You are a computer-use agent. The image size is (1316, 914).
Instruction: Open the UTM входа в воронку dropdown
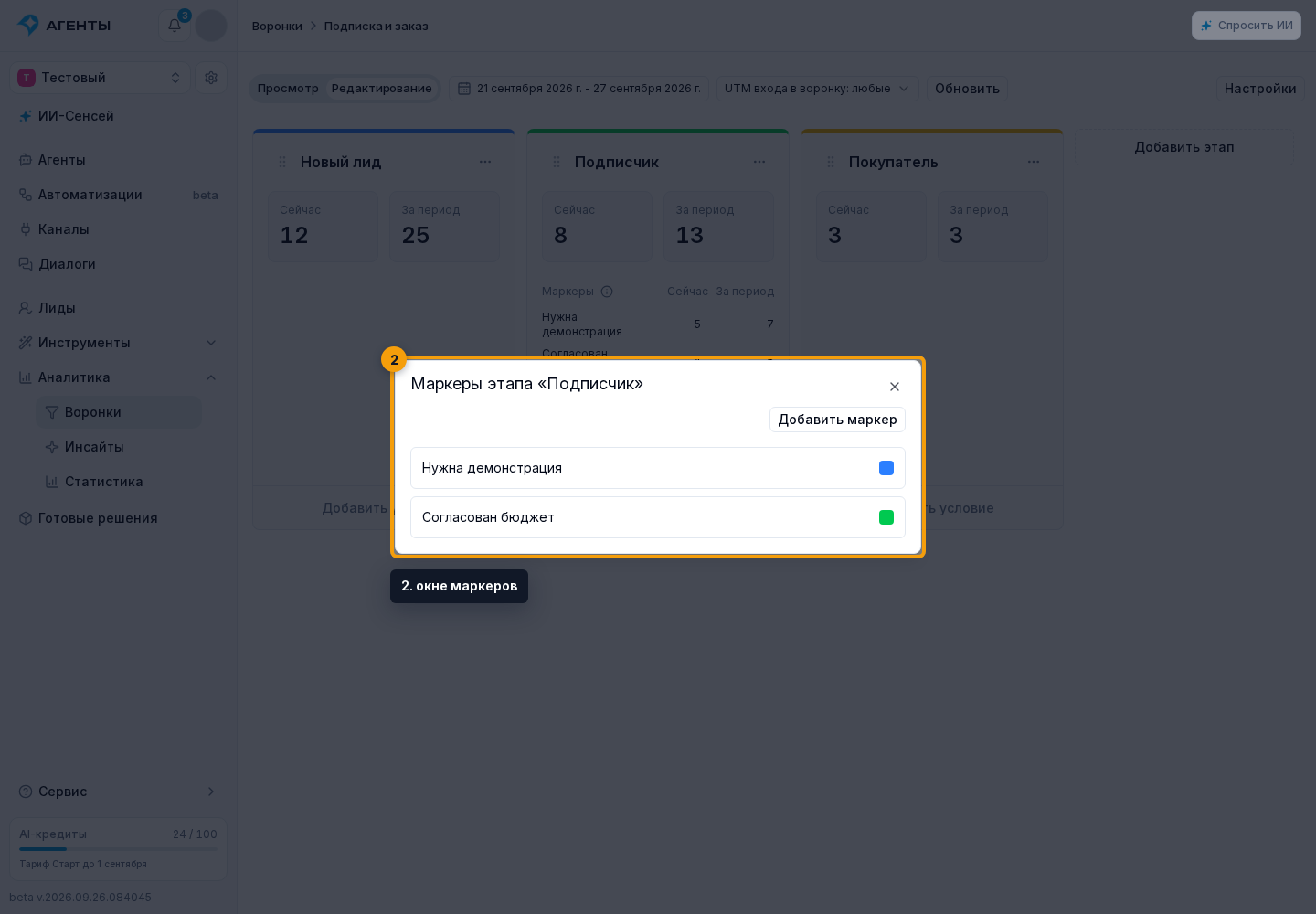click(x=817, y=89)
